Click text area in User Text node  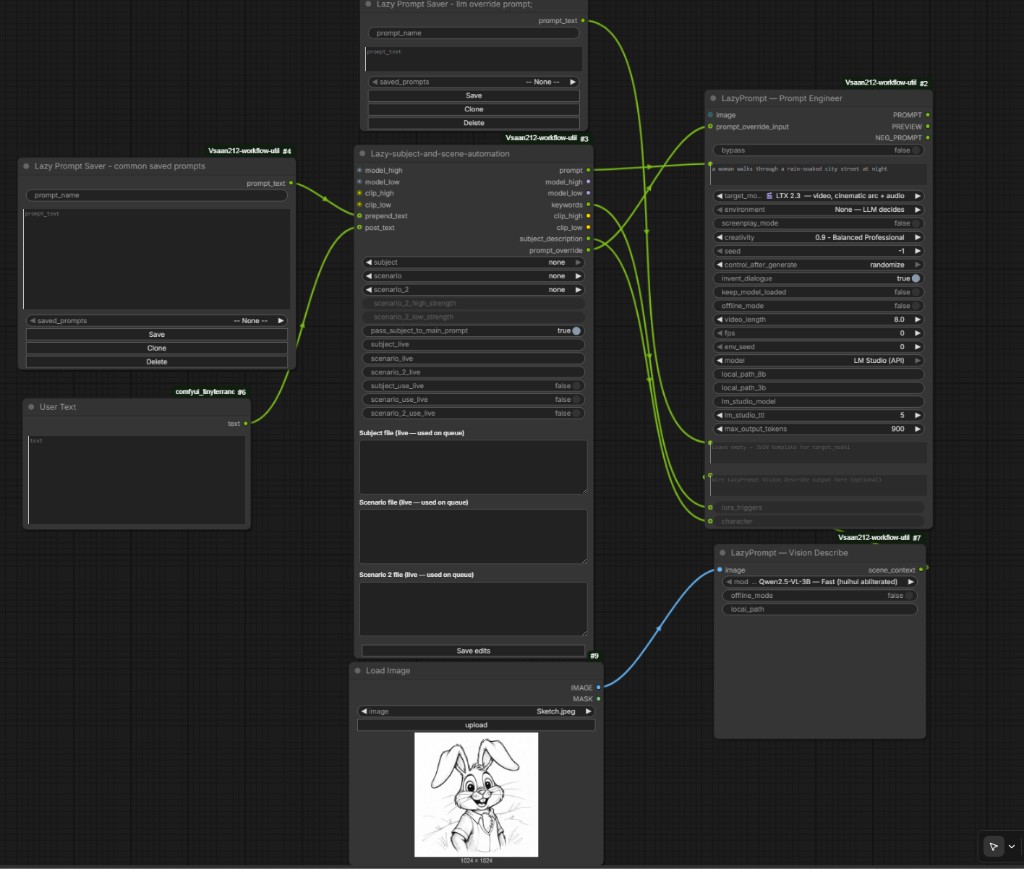pos(136,480)
